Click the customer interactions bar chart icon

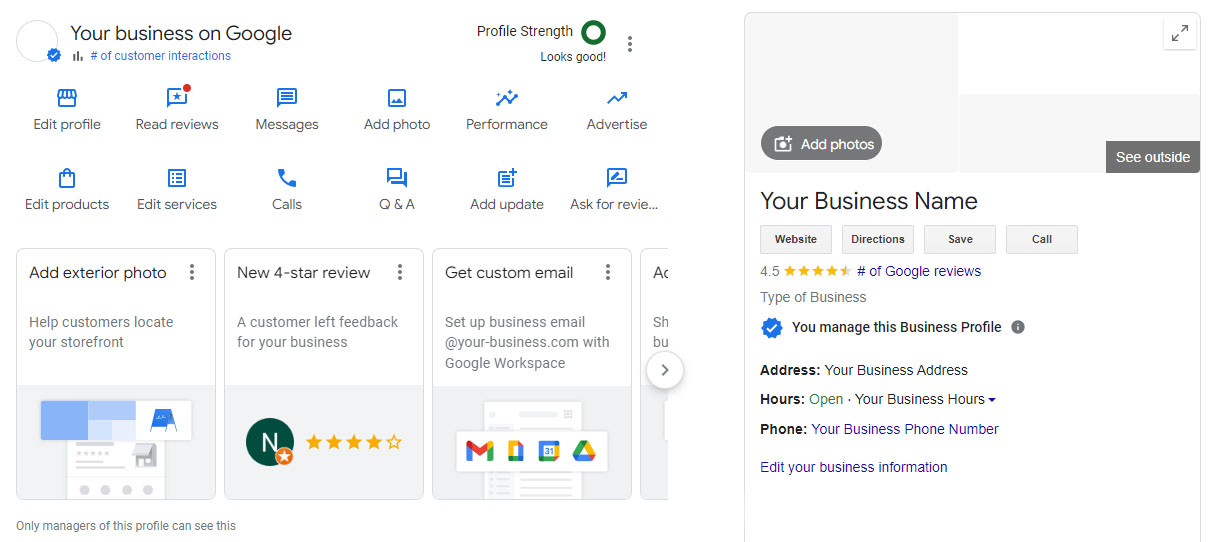coord(77,56)
